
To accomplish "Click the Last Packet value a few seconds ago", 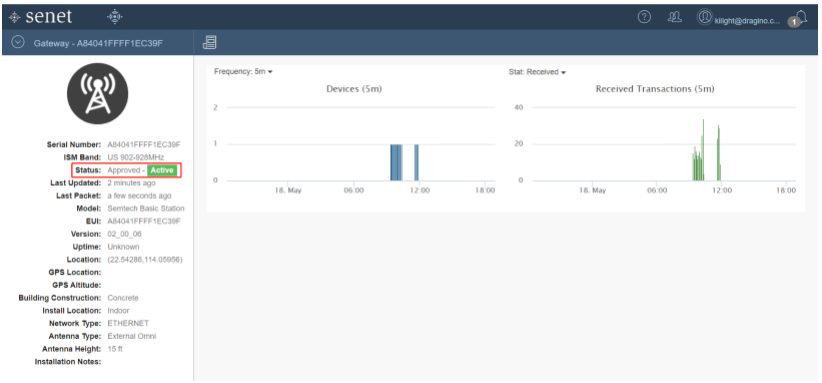I will point(139,196).
